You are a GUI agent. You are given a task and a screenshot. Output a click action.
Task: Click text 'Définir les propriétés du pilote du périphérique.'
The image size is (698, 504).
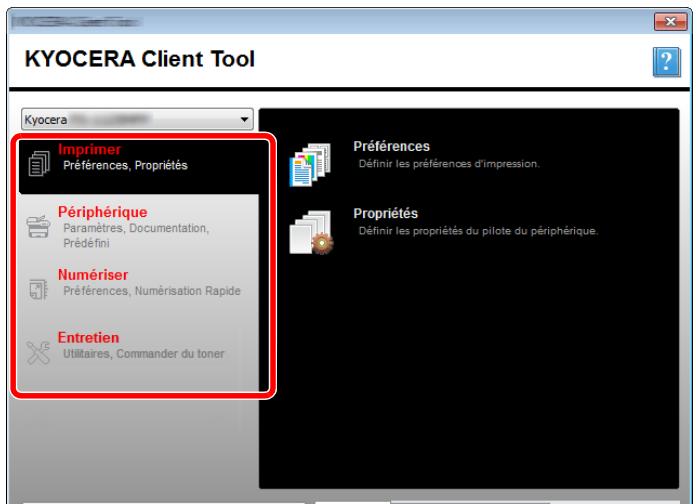click(x=479, y=231)
